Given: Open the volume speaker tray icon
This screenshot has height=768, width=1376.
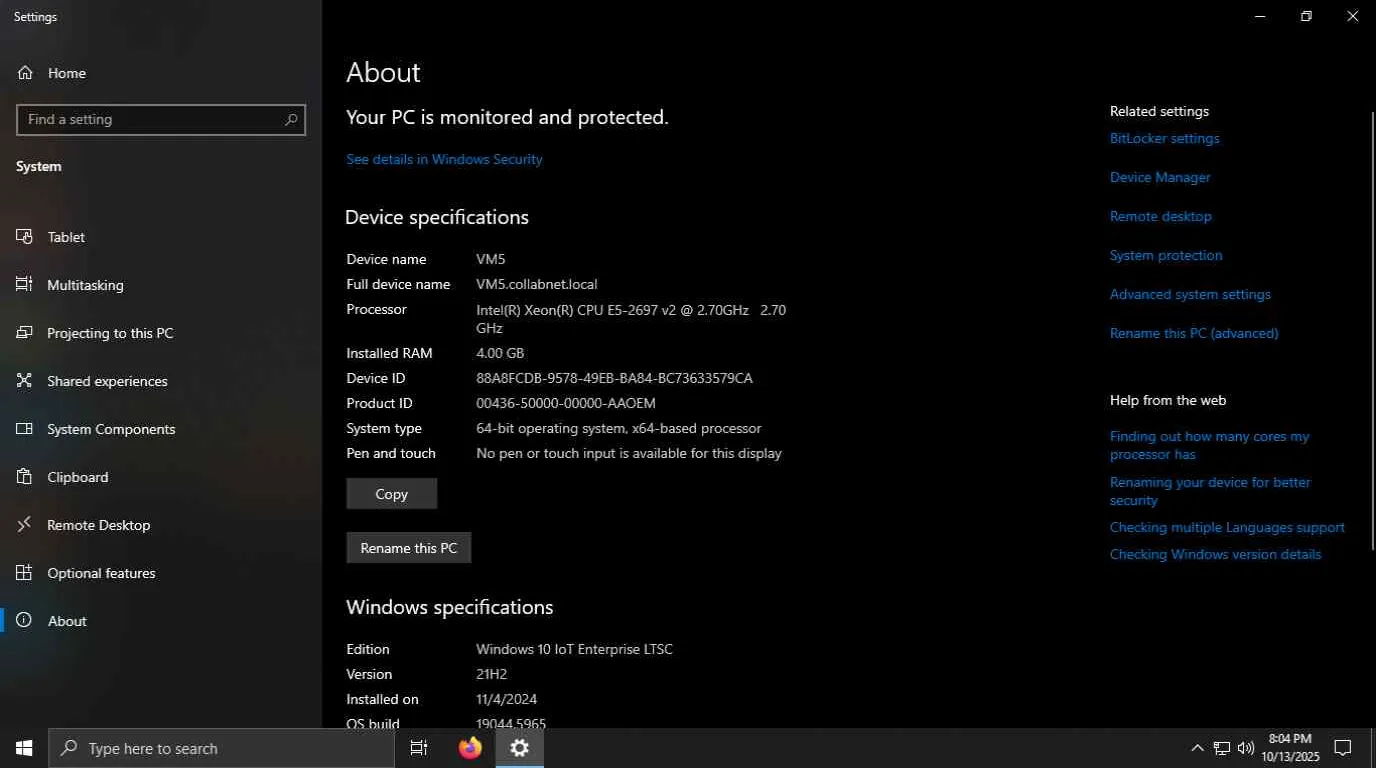Looking at the screenshot, I should (x=1246, y=748).
